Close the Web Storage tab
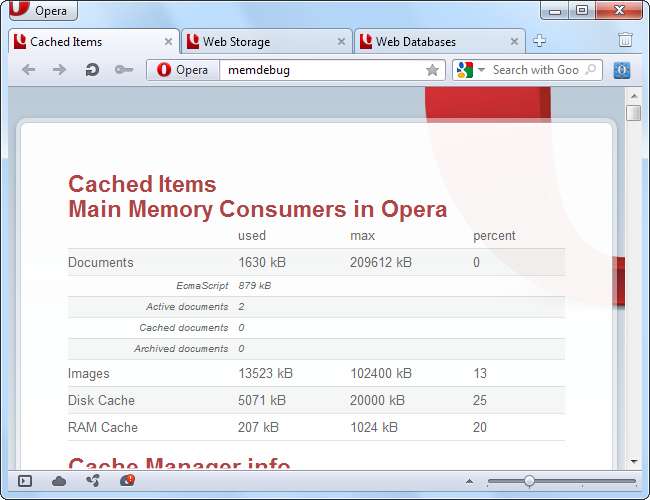Screen dimensions: 650x500 tap(341, 41)
